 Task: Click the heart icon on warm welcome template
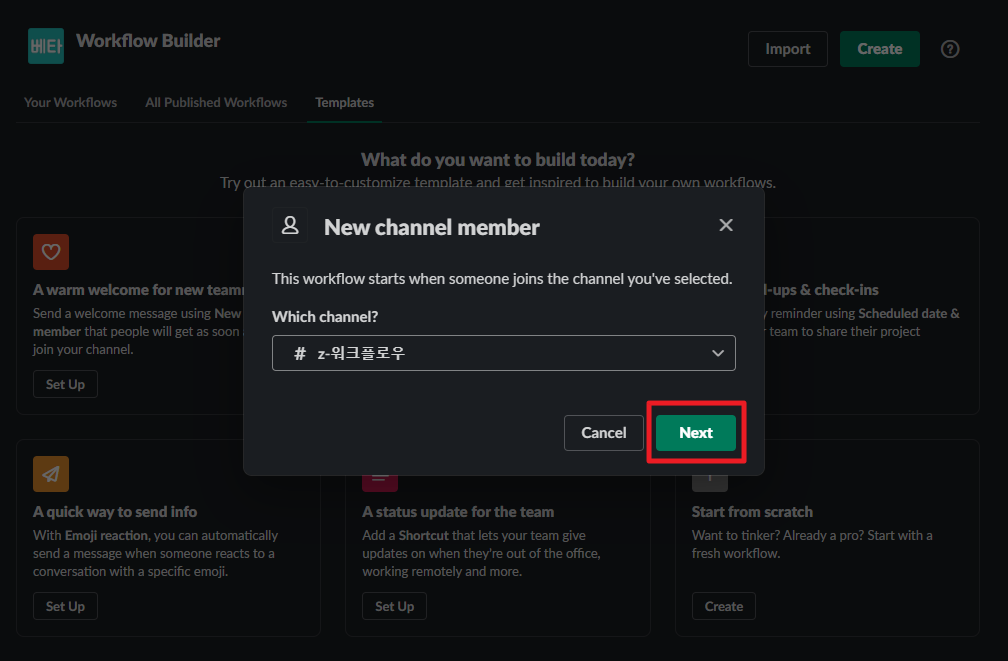(51, 252)
